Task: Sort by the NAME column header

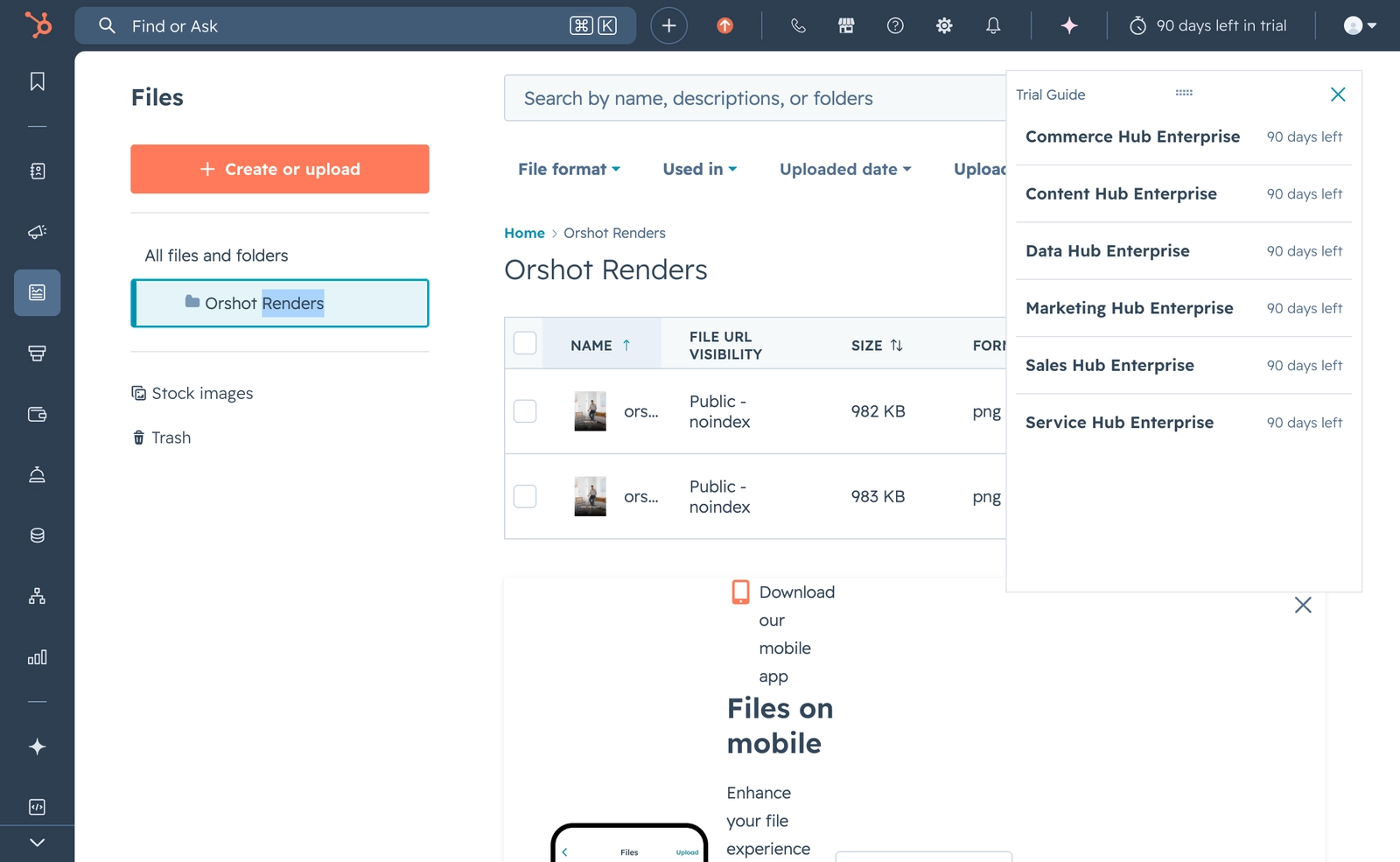Action: 600,346
